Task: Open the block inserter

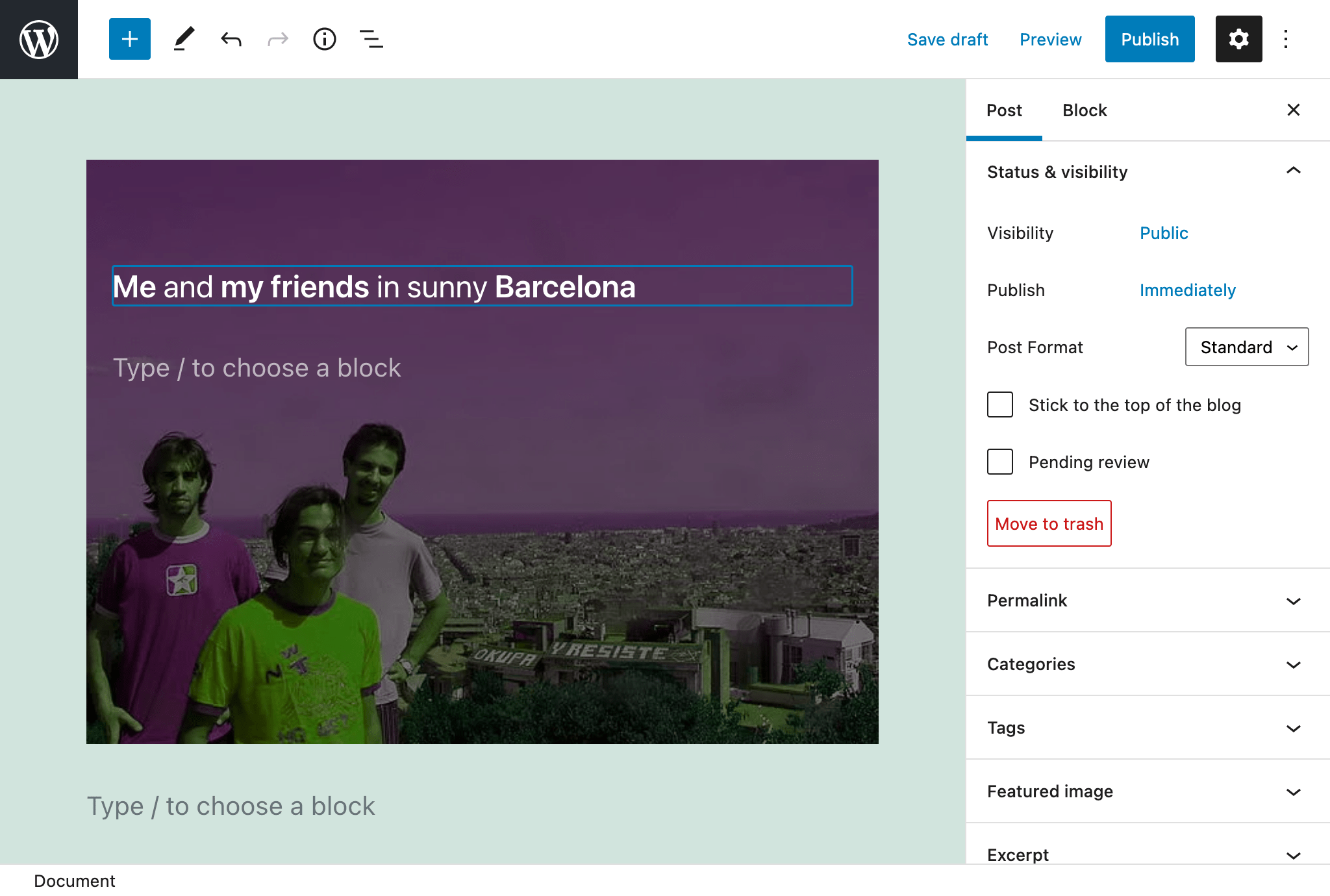Action: [x=129, y=39]
